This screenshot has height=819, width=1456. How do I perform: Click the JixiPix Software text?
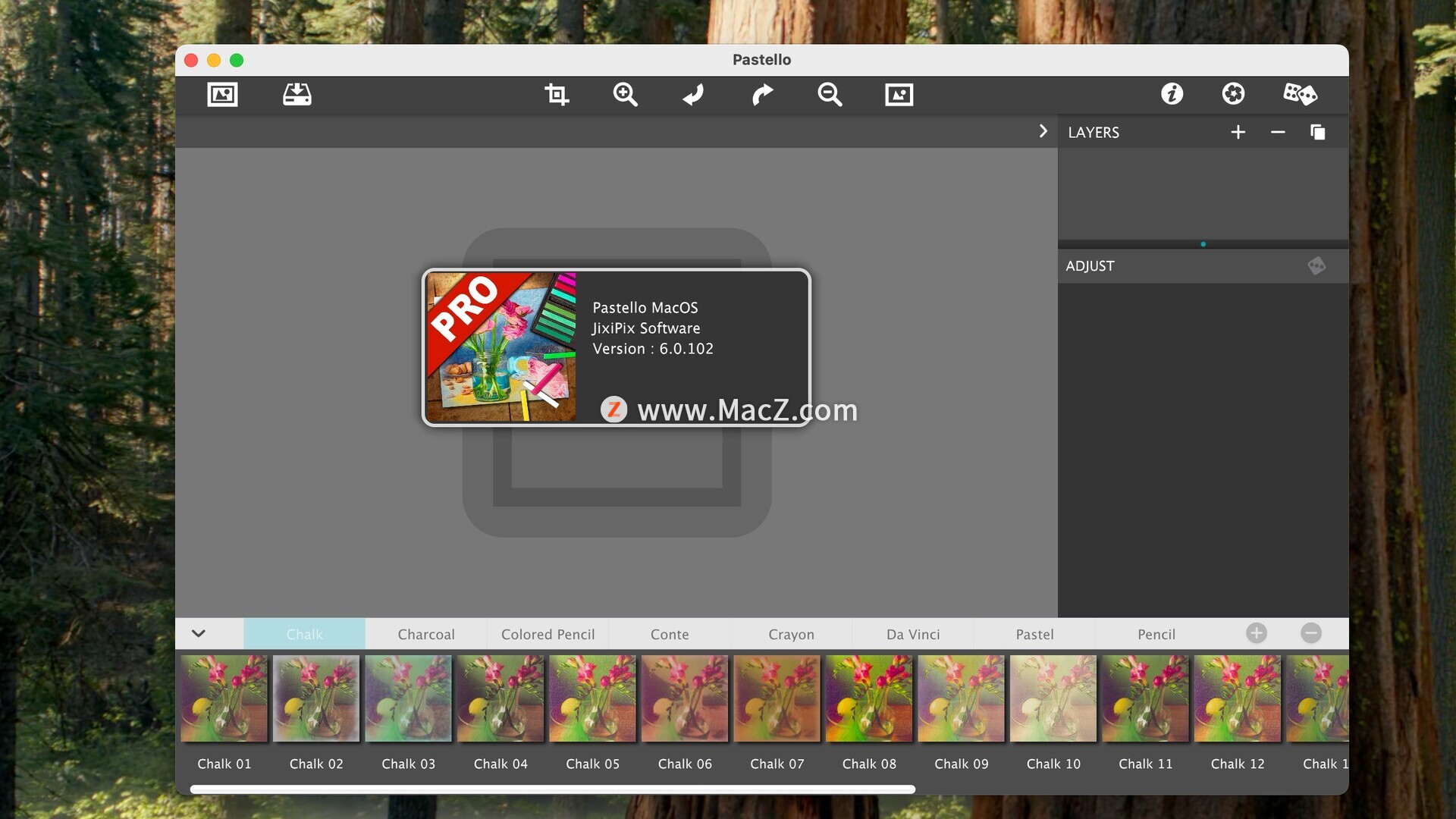(646, 328)
